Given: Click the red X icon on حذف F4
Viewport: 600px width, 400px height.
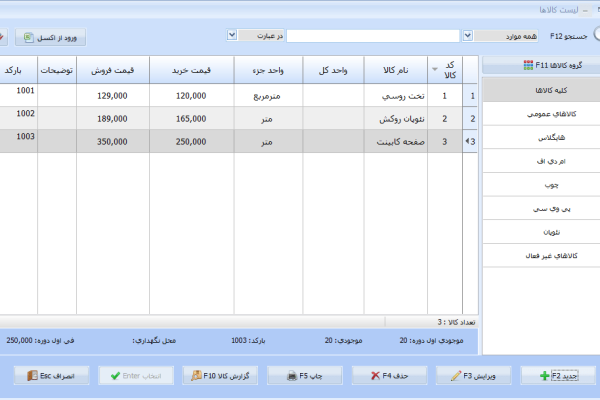Looking at the screenshot, I should [x=375, y=376].
